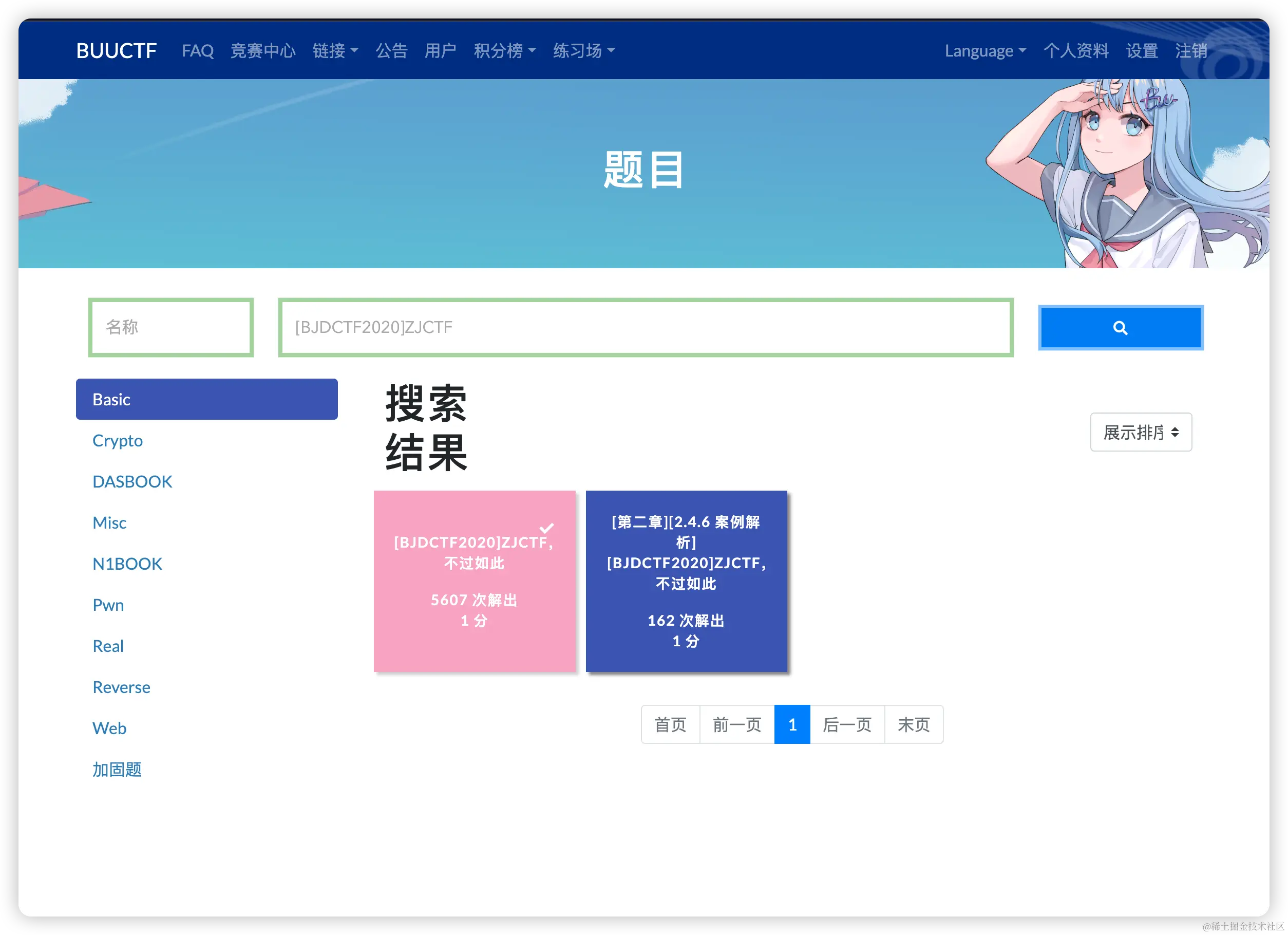Open the blue 第二章 ZJCTF challenge card
The image size is (1288, 935).
click(686, 581)
